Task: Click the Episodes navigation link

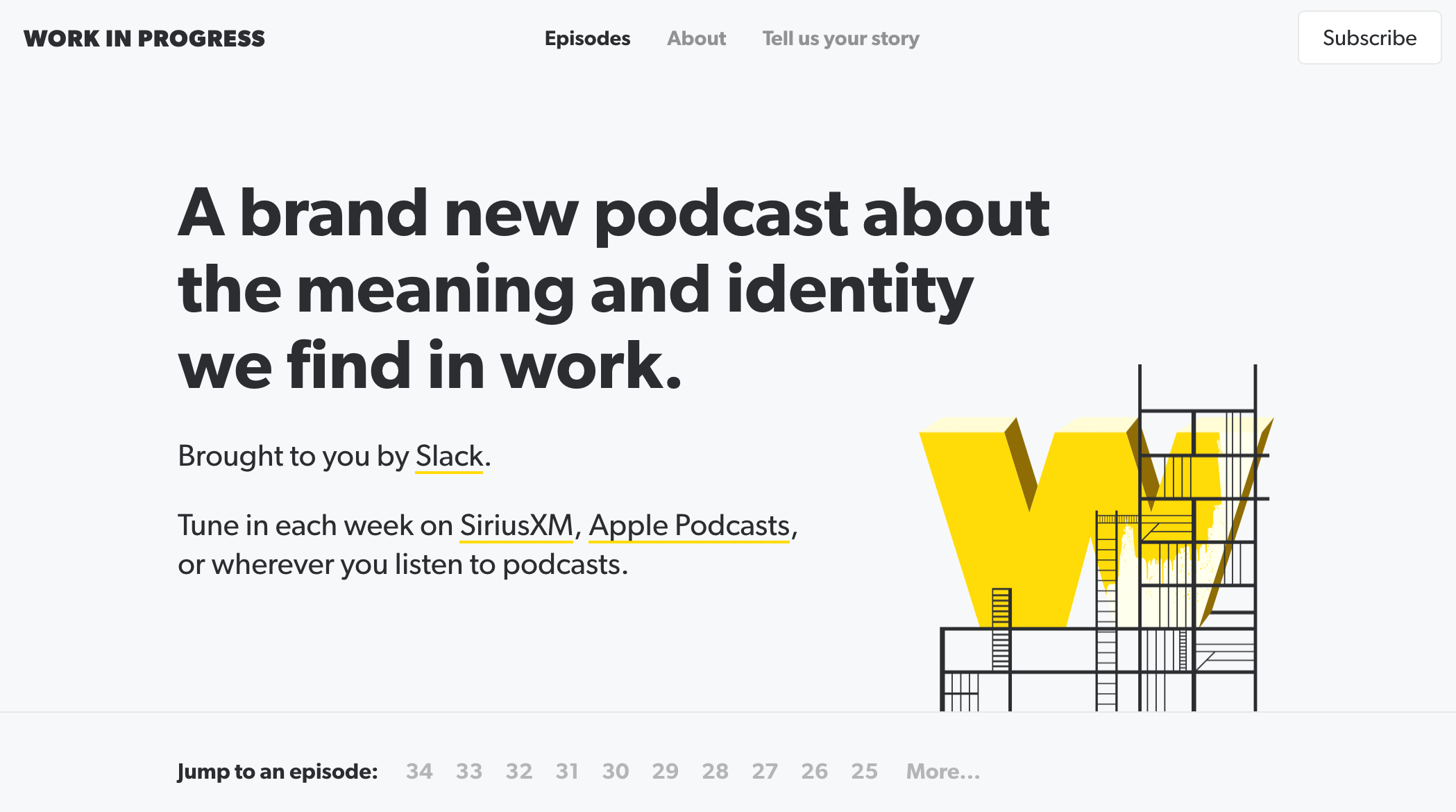Action: 588,38
